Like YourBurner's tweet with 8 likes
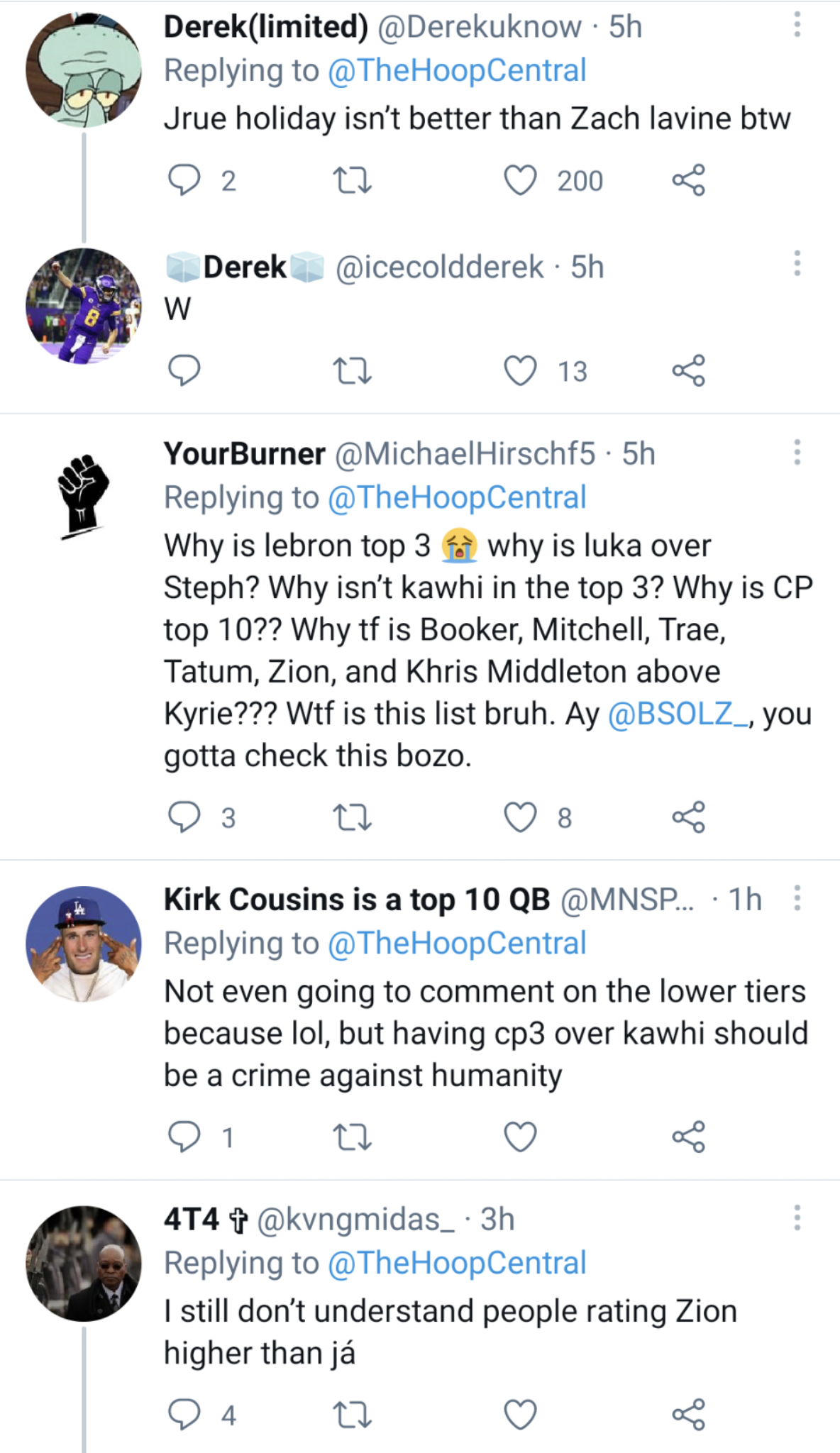 click(520, 817)
